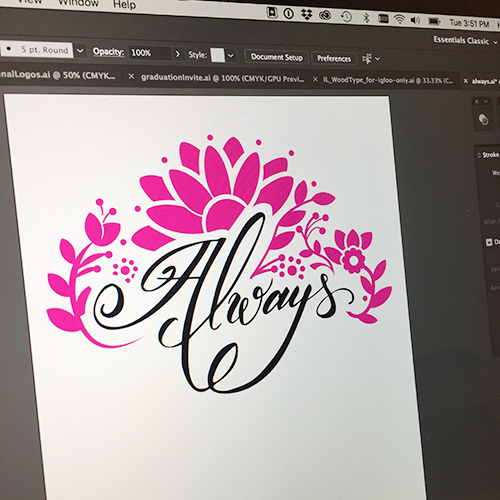Click the volume speaker icon
500x500 pixels.
415,20
